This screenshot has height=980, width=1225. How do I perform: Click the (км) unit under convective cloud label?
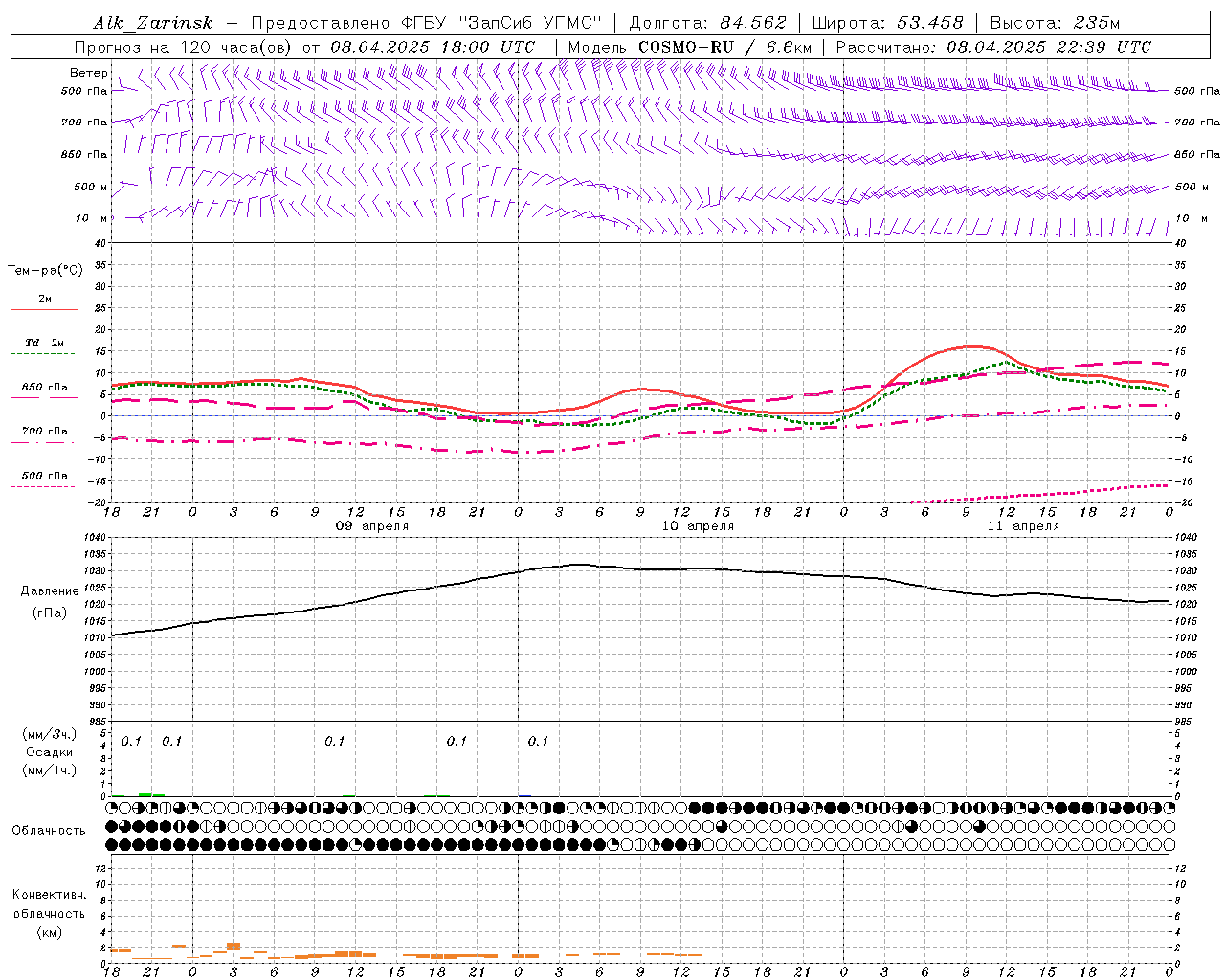[49, 931]
